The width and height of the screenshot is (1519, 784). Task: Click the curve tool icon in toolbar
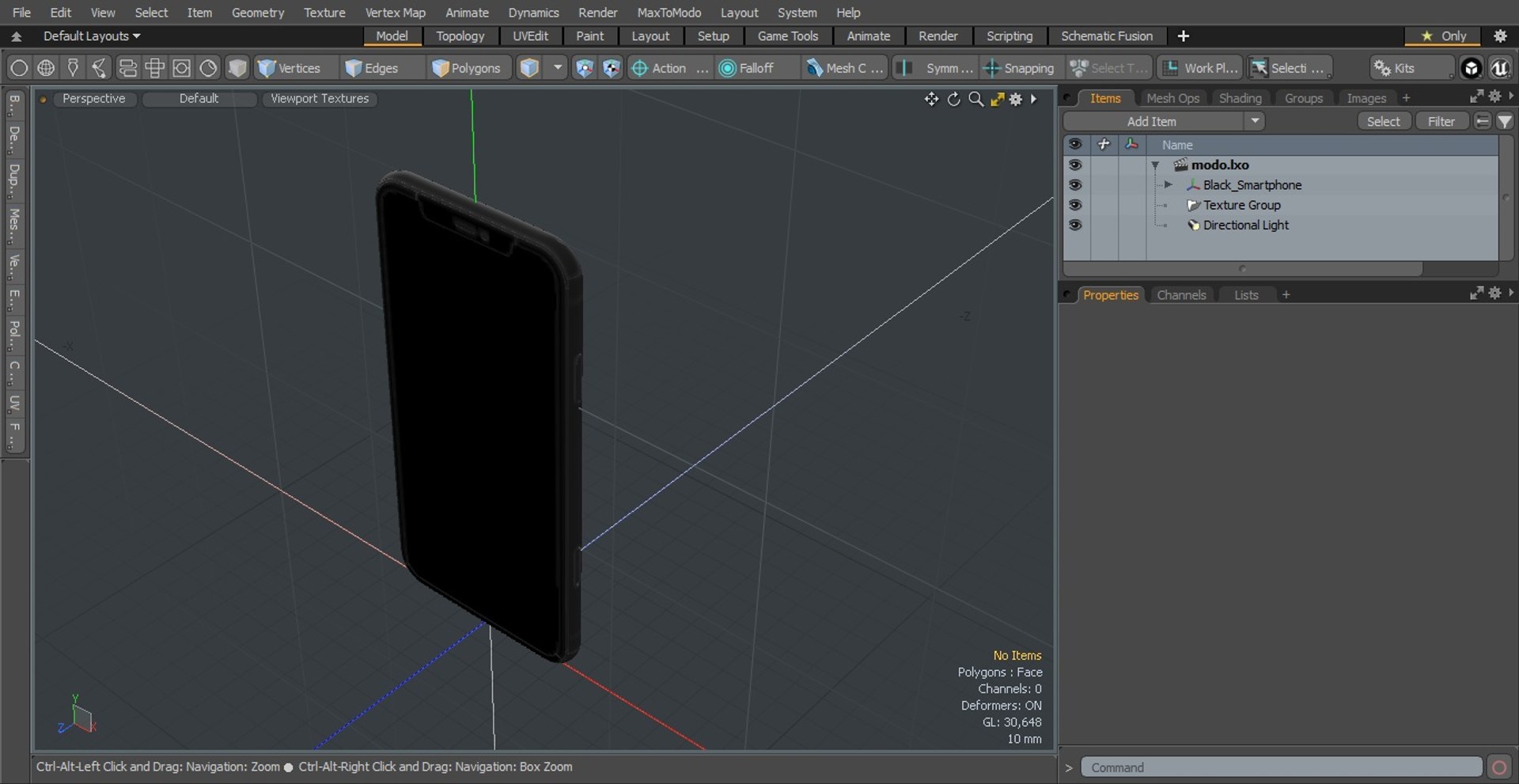pyautogui.click(x=100, y=68)
